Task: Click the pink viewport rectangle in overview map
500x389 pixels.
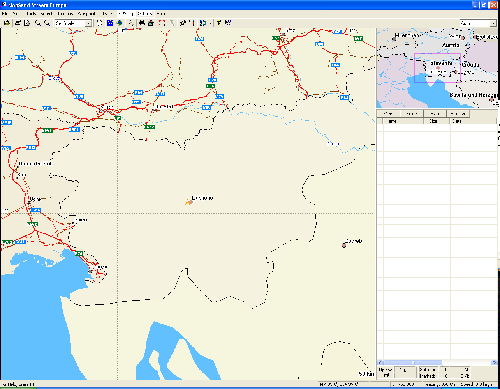Action: pyautogui.click(x=437, y=68)
